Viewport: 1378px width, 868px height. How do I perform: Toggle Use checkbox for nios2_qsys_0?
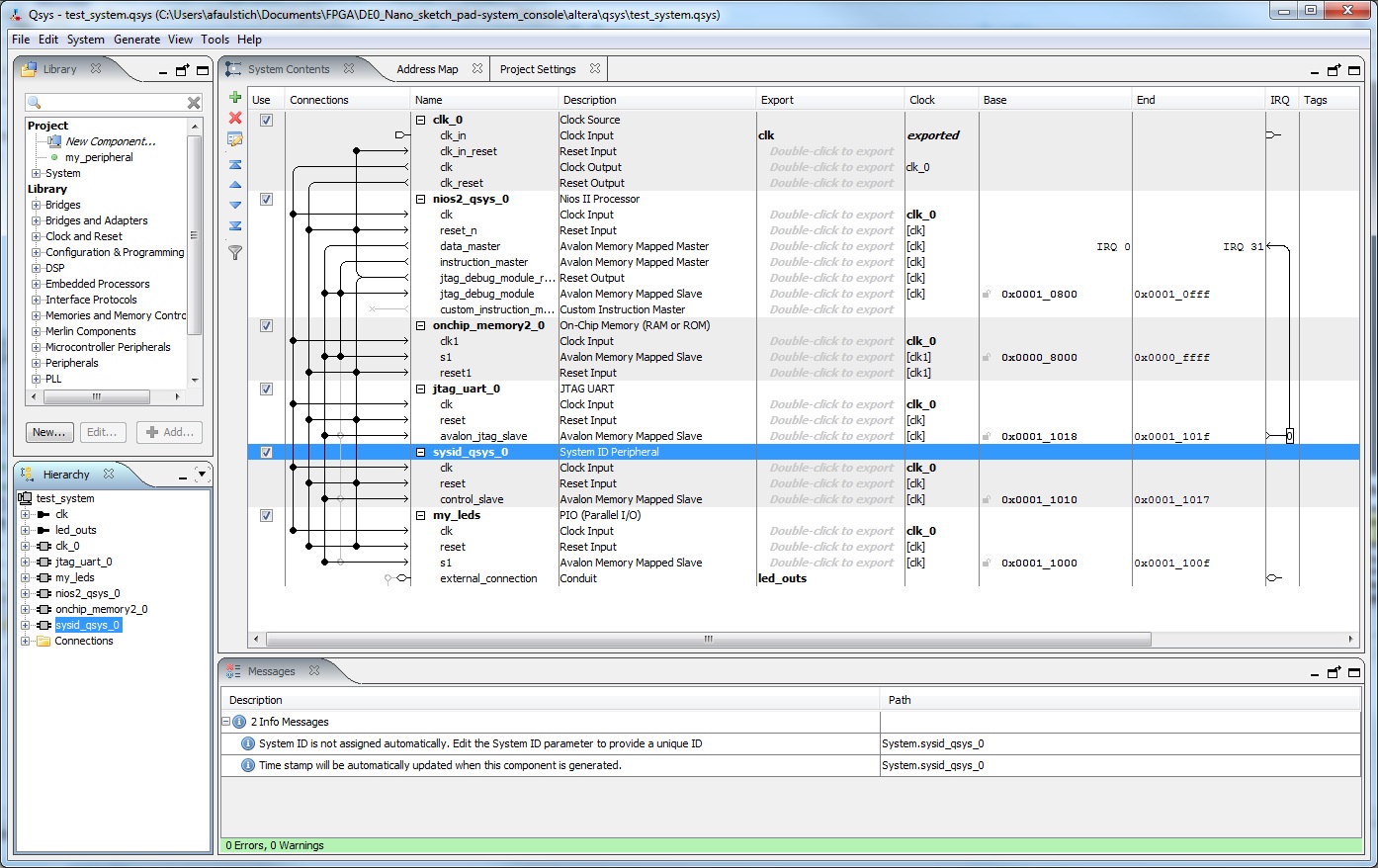point(266,199)
